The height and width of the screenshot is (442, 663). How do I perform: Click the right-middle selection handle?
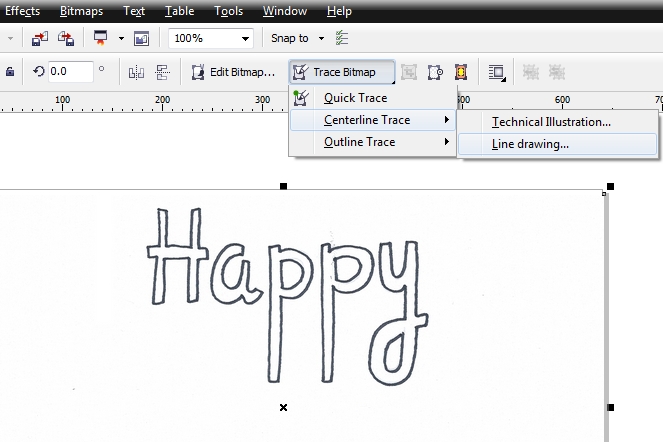(611, 407)
